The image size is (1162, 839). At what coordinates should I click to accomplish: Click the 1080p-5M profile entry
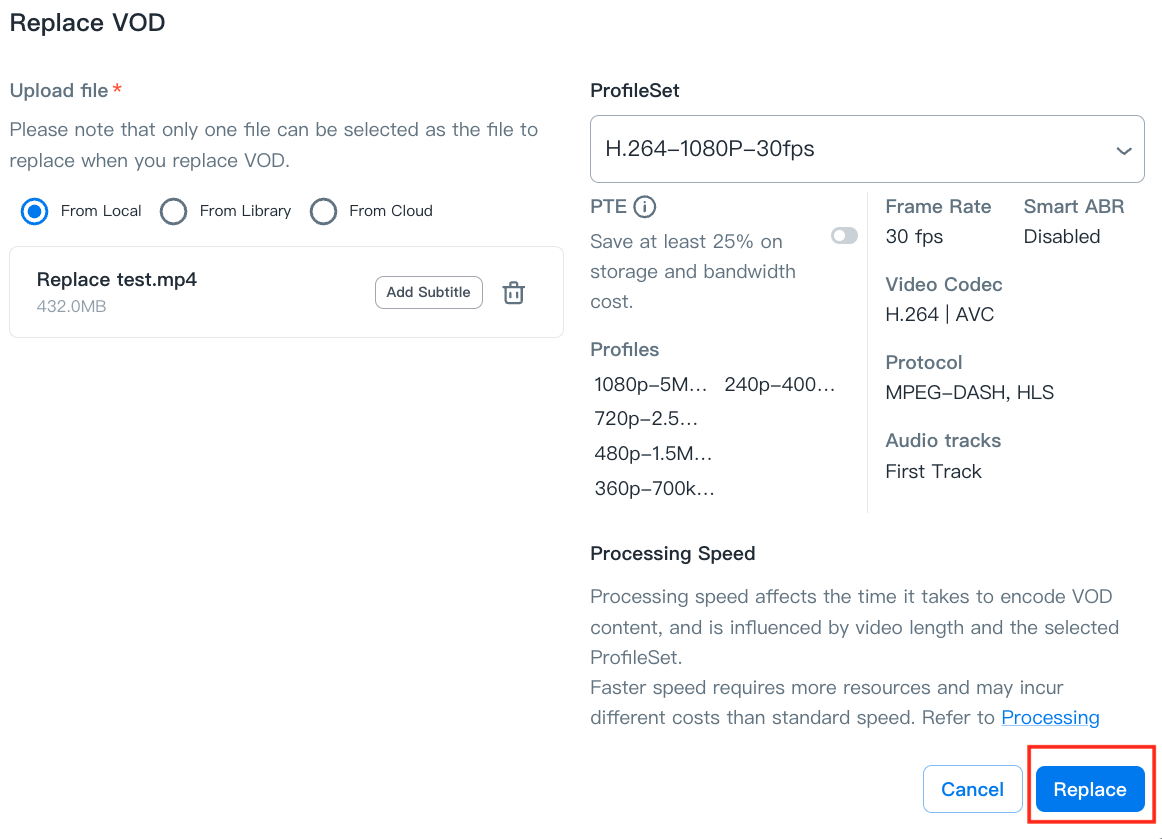[x=650, y=385]
